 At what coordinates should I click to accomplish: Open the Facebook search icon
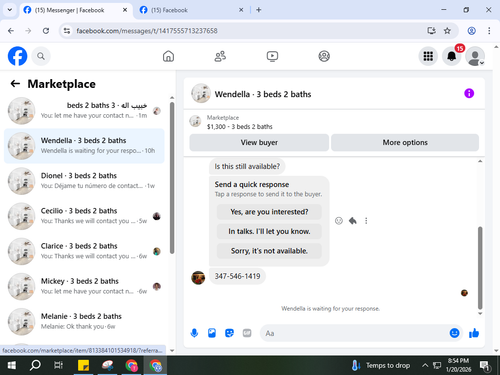point(41,56)
